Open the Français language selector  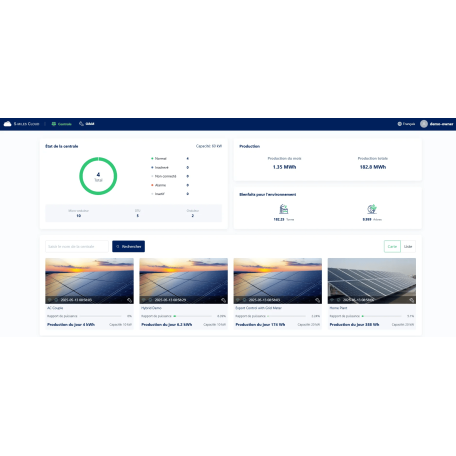406,124
